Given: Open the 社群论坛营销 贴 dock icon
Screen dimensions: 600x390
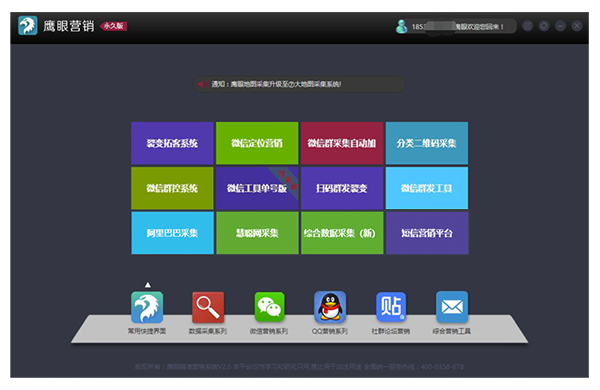Looking at the screenshot, I should click(x=391, y=307).
